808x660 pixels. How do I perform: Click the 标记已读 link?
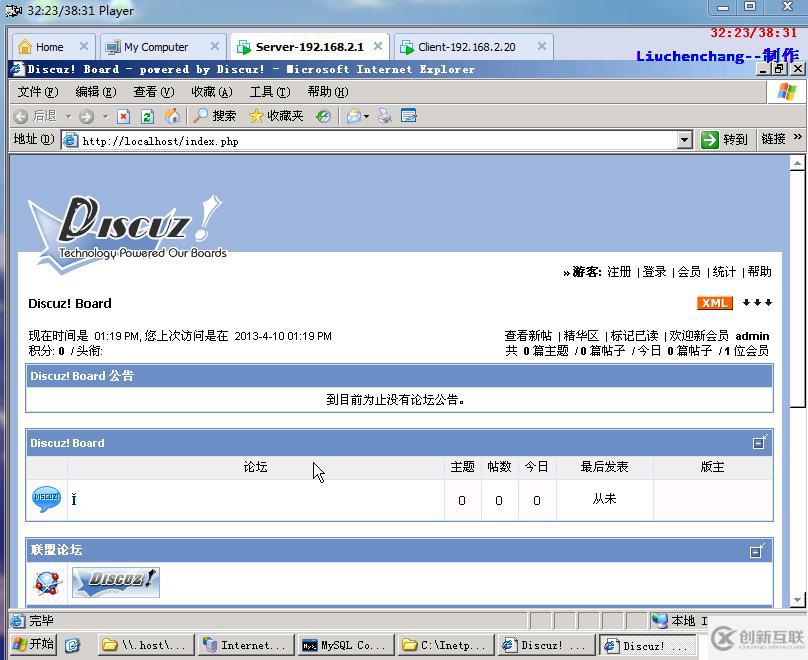click(x=634, y=336)
